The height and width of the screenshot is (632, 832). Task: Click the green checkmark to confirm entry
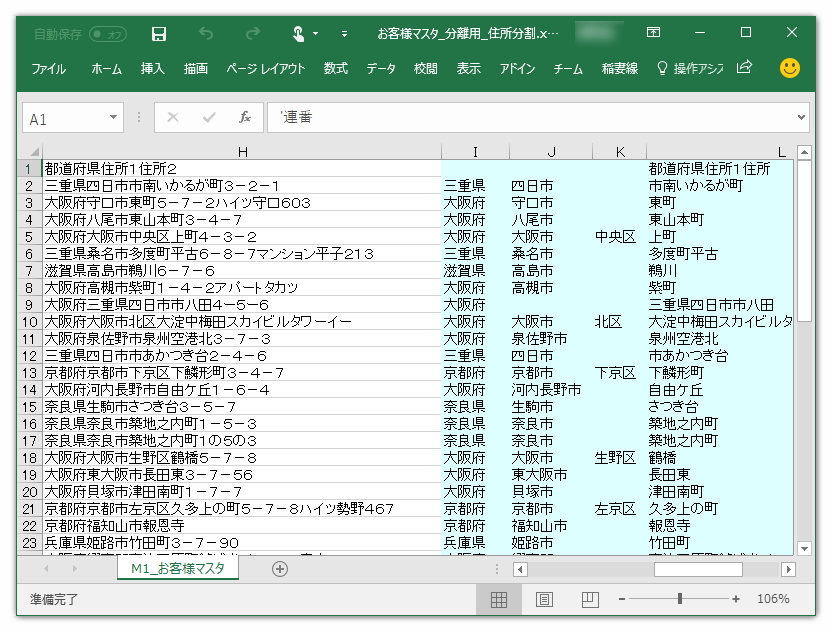point(210,117)
